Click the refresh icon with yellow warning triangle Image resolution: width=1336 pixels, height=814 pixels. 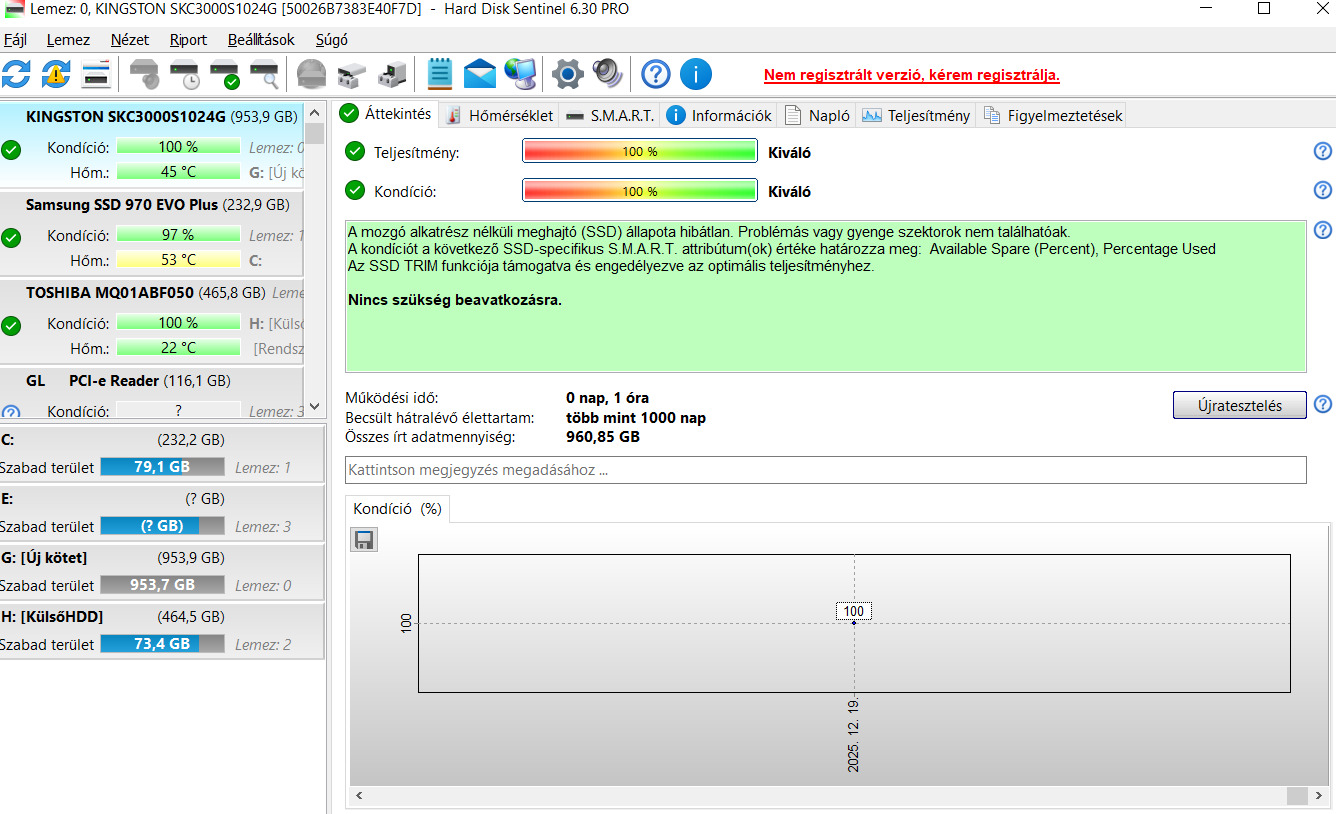click(x=56, y=74)
